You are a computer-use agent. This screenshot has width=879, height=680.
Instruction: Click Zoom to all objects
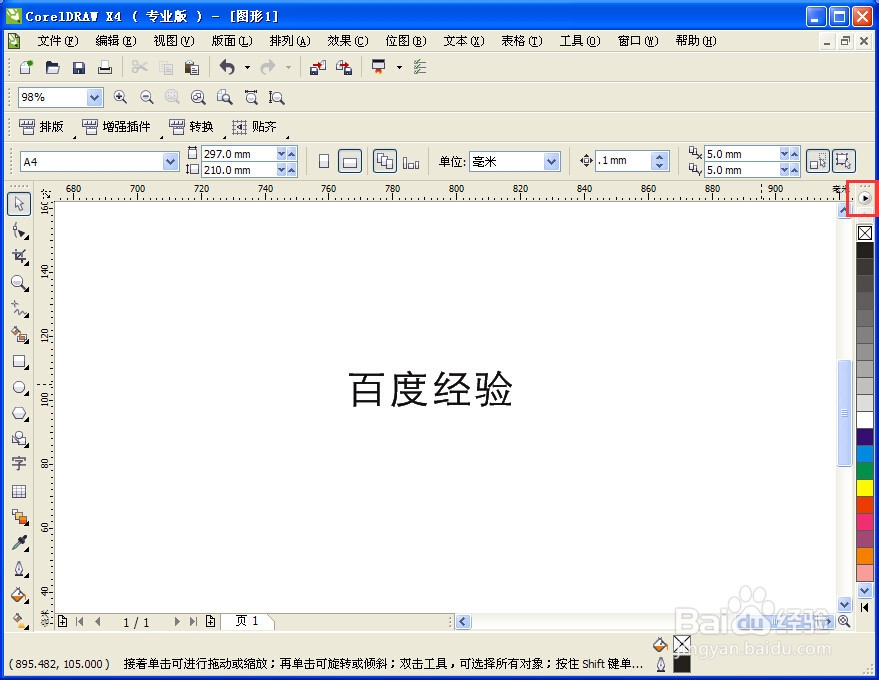point(198,98)
